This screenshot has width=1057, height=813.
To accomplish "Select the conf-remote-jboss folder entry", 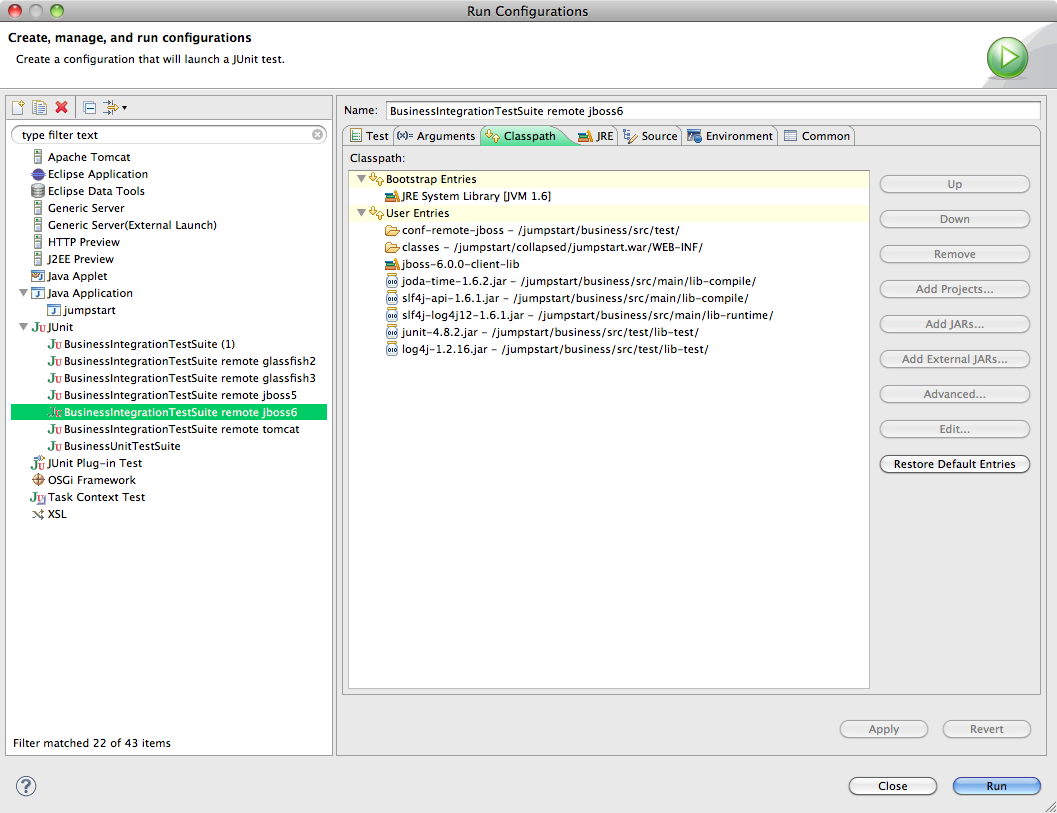I will coord(532,230).
